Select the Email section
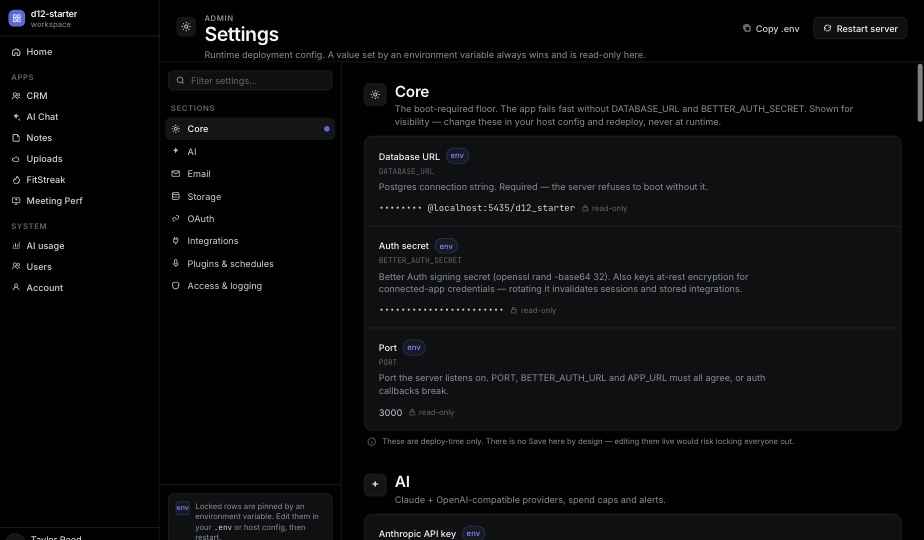The width and height of the screenshot is (924, 540). [250, 174]
